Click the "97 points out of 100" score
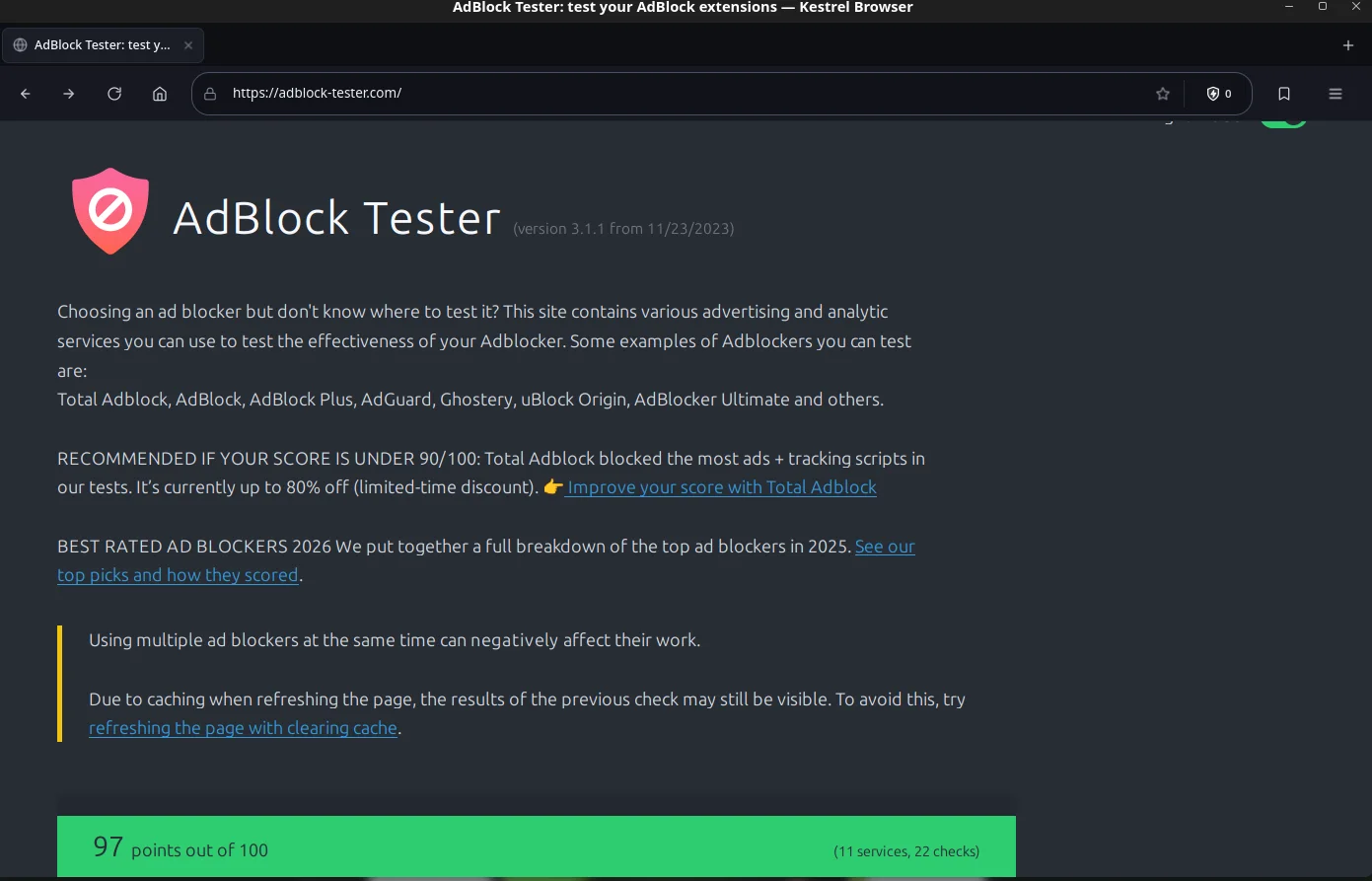This screenshot has height=881, width=1372. pos(181,847)
